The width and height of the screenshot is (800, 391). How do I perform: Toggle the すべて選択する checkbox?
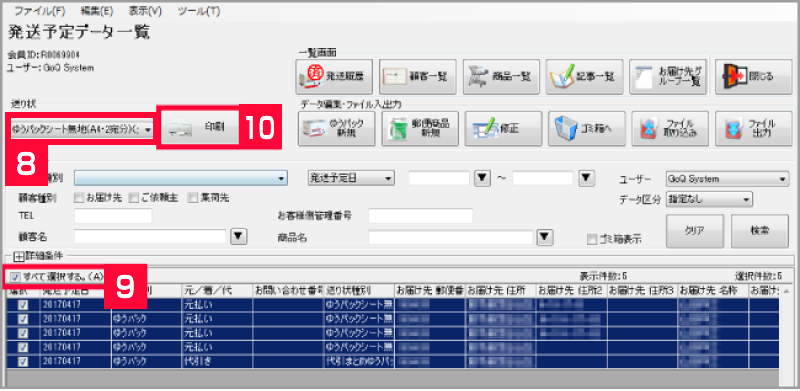(15, 277)
